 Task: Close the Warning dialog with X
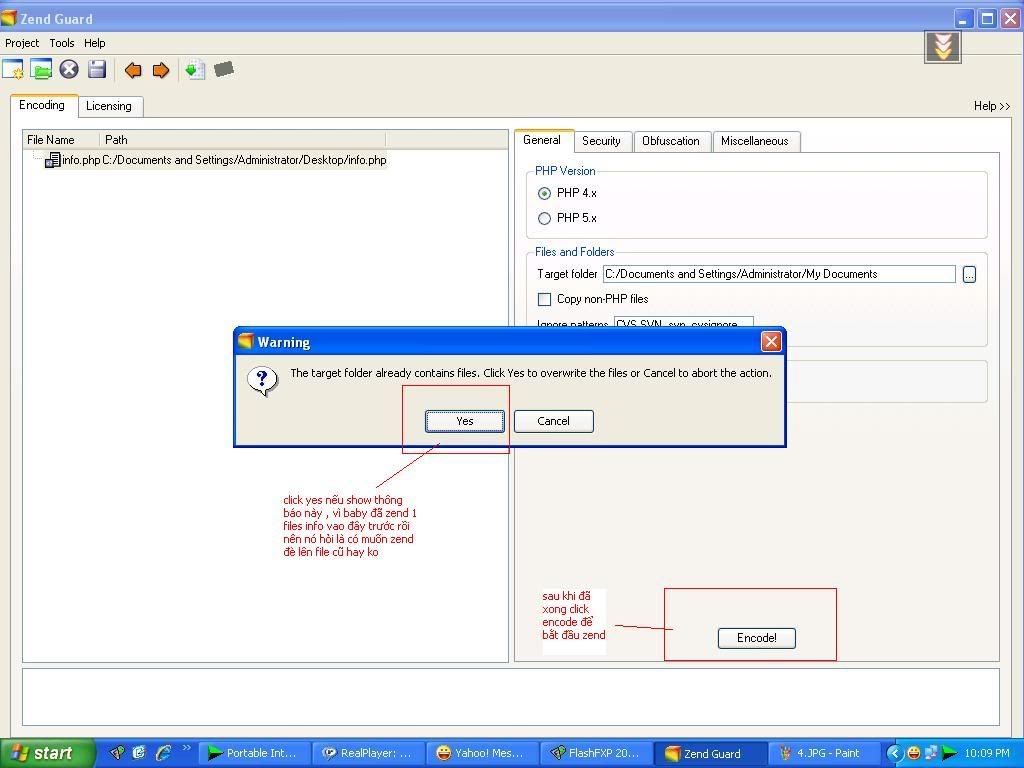click(x=771, y=342)
